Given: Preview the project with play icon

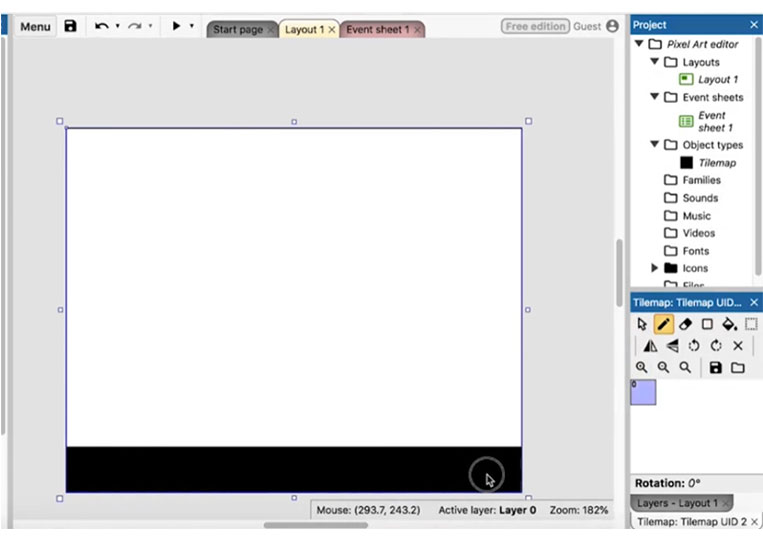Looking at the screenshot, I should click(176, 26).
